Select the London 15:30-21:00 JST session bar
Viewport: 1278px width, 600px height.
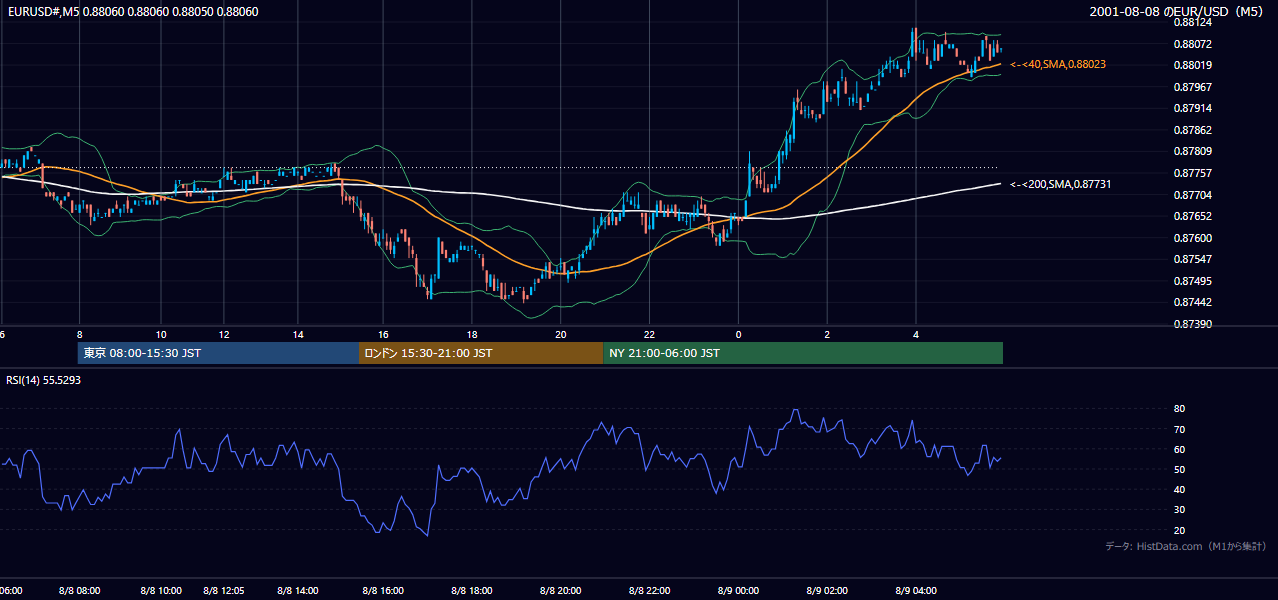(481, 353)
